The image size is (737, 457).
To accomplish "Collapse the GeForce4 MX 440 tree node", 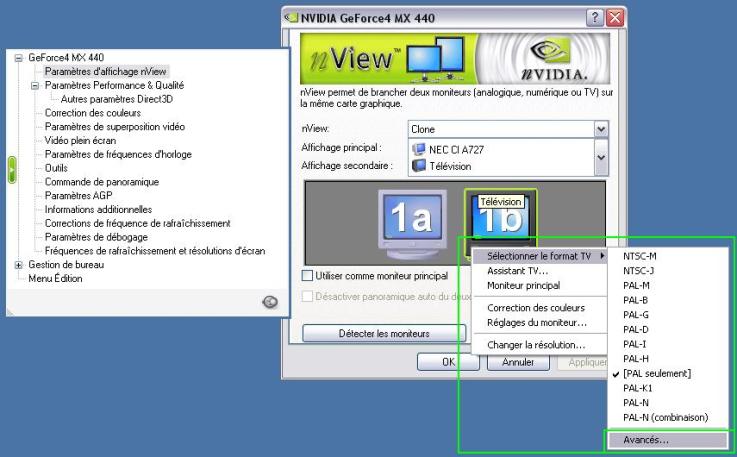I will pos(19,58).
